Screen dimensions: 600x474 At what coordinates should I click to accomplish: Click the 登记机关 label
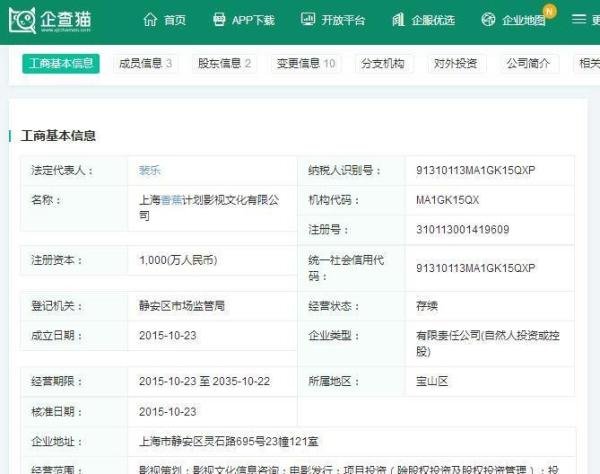57,306
